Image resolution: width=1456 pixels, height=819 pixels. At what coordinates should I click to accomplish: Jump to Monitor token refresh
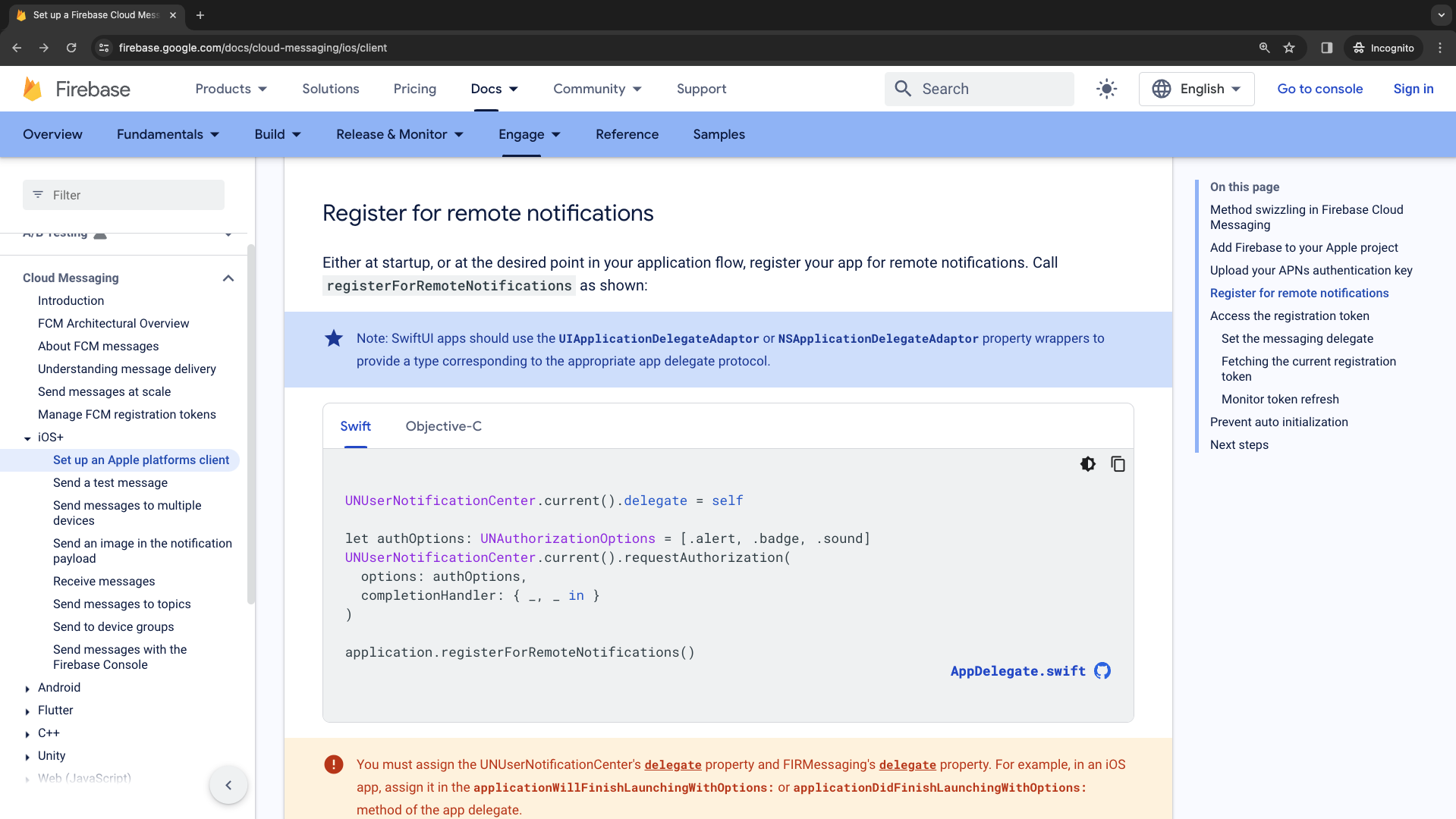tap(1280, 400)
